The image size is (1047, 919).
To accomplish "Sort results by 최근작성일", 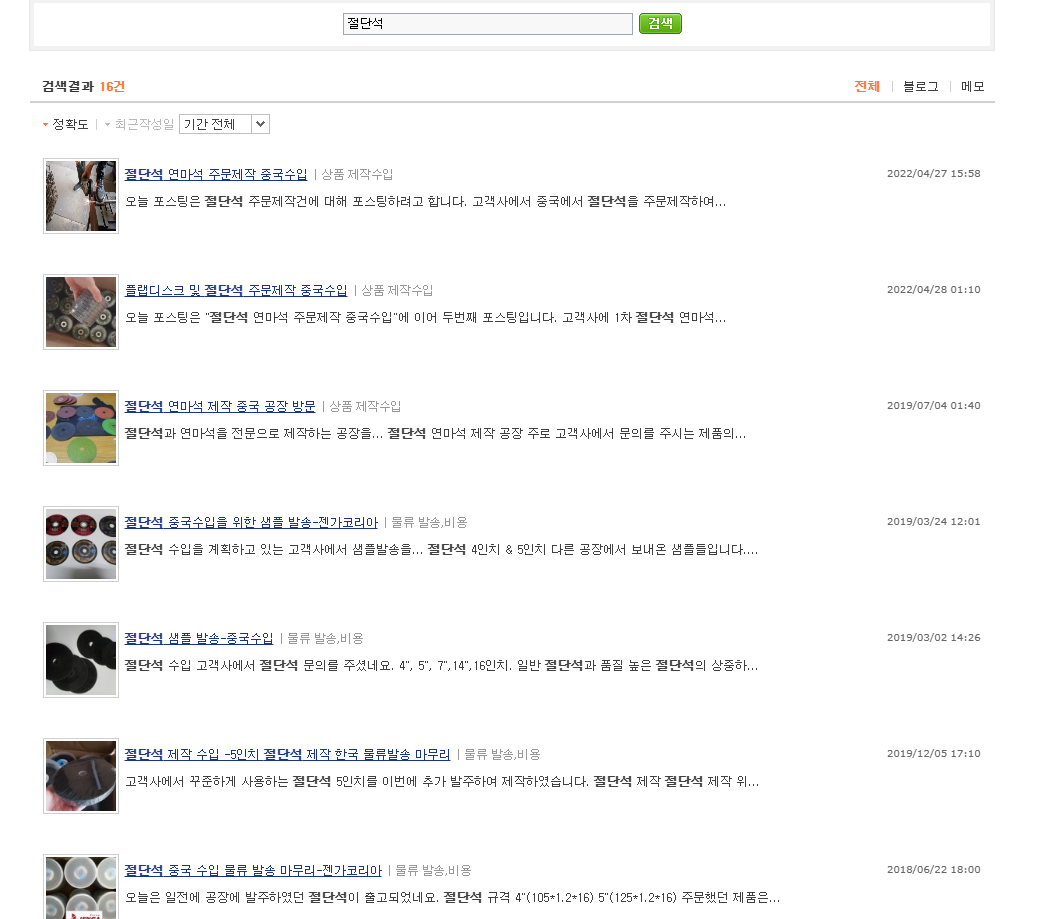I will pyautogui.click(x=143, y=124).
